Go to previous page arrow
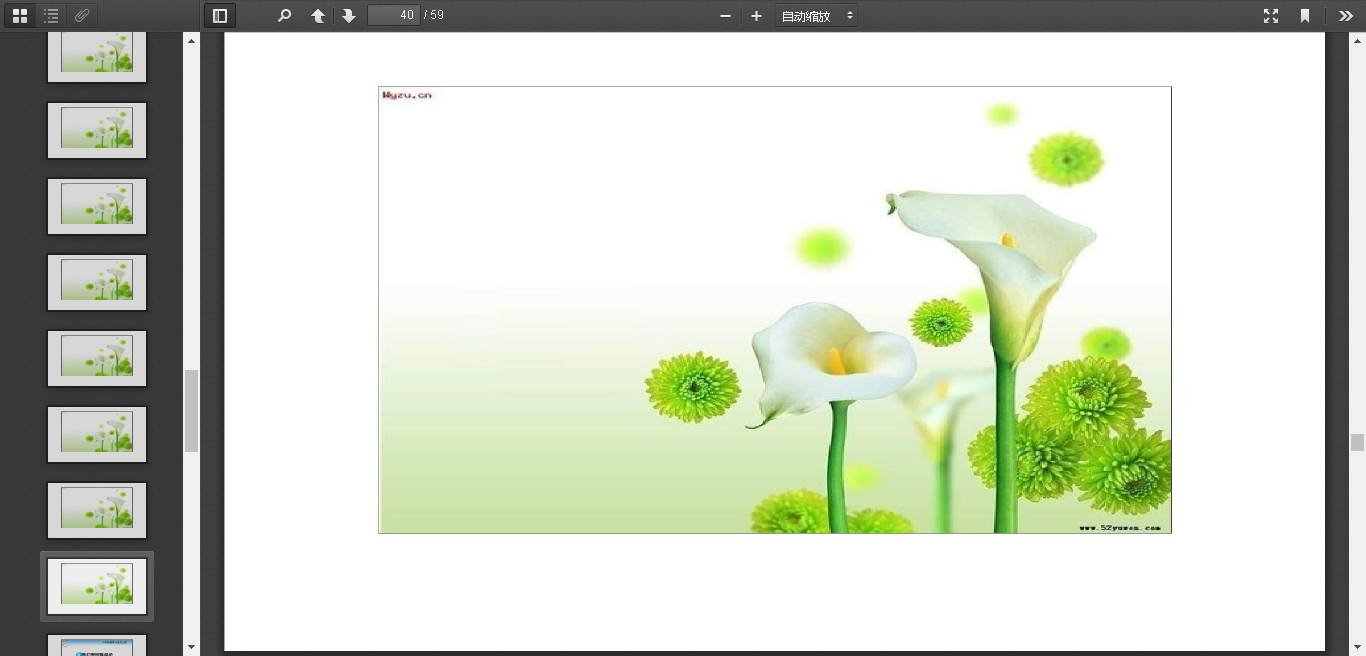This screenshot has height=656, width=1366. click(x=318, y=16)
